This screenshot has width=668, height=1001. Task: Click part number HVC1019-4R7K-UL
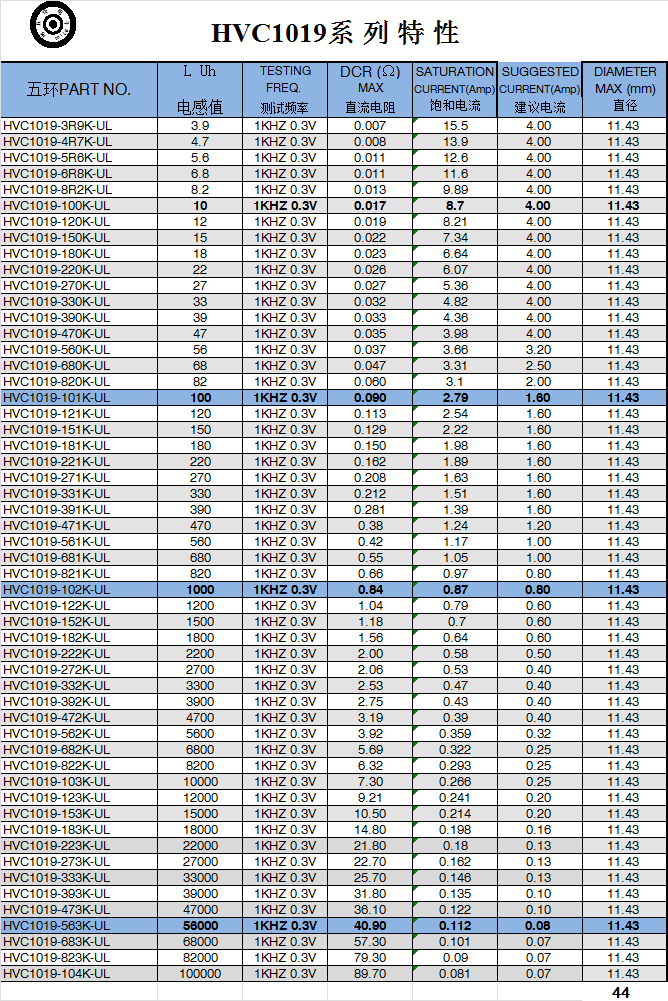57,142
